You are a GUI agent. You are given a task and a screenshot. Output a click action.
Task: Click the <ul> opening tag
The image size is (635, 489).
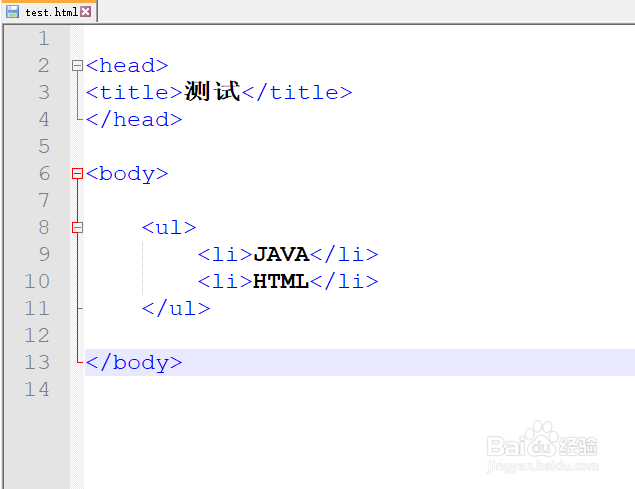pyautogui.click(x=169, y=228)
